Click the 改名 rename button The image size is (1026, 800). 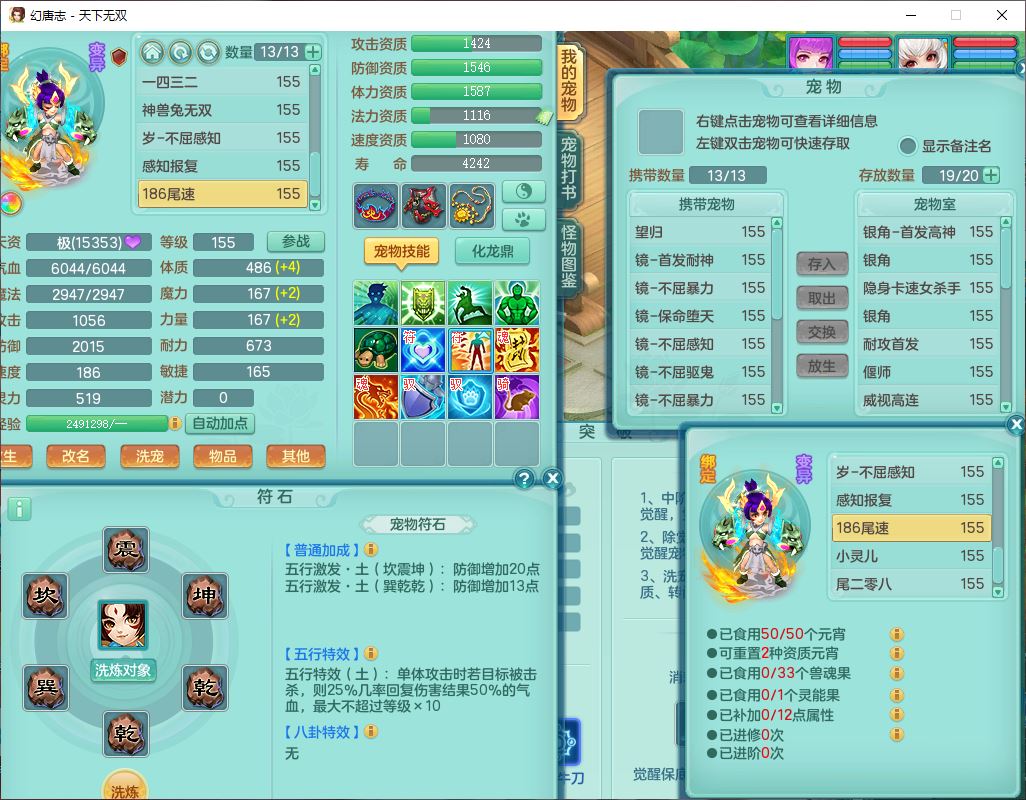point(76,456)
